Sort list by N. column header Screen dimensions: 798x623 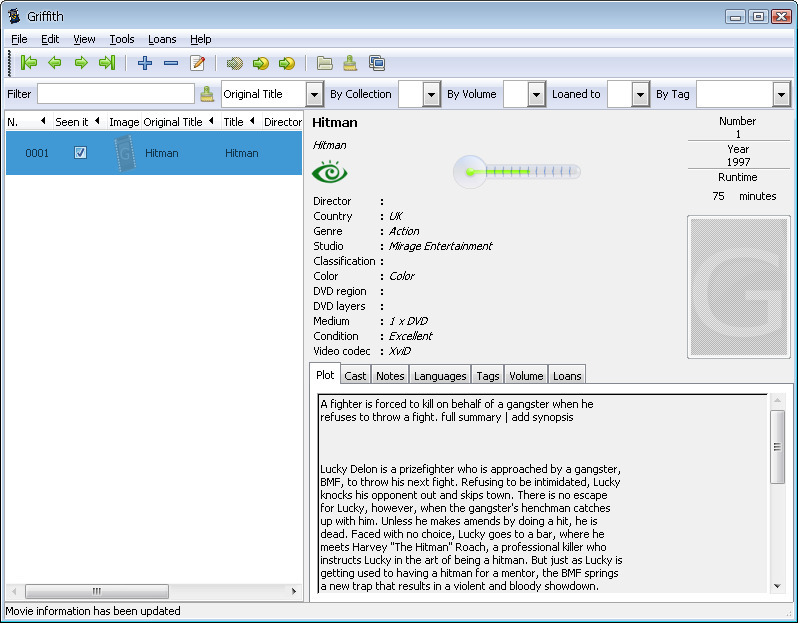[x=27, y=122]
